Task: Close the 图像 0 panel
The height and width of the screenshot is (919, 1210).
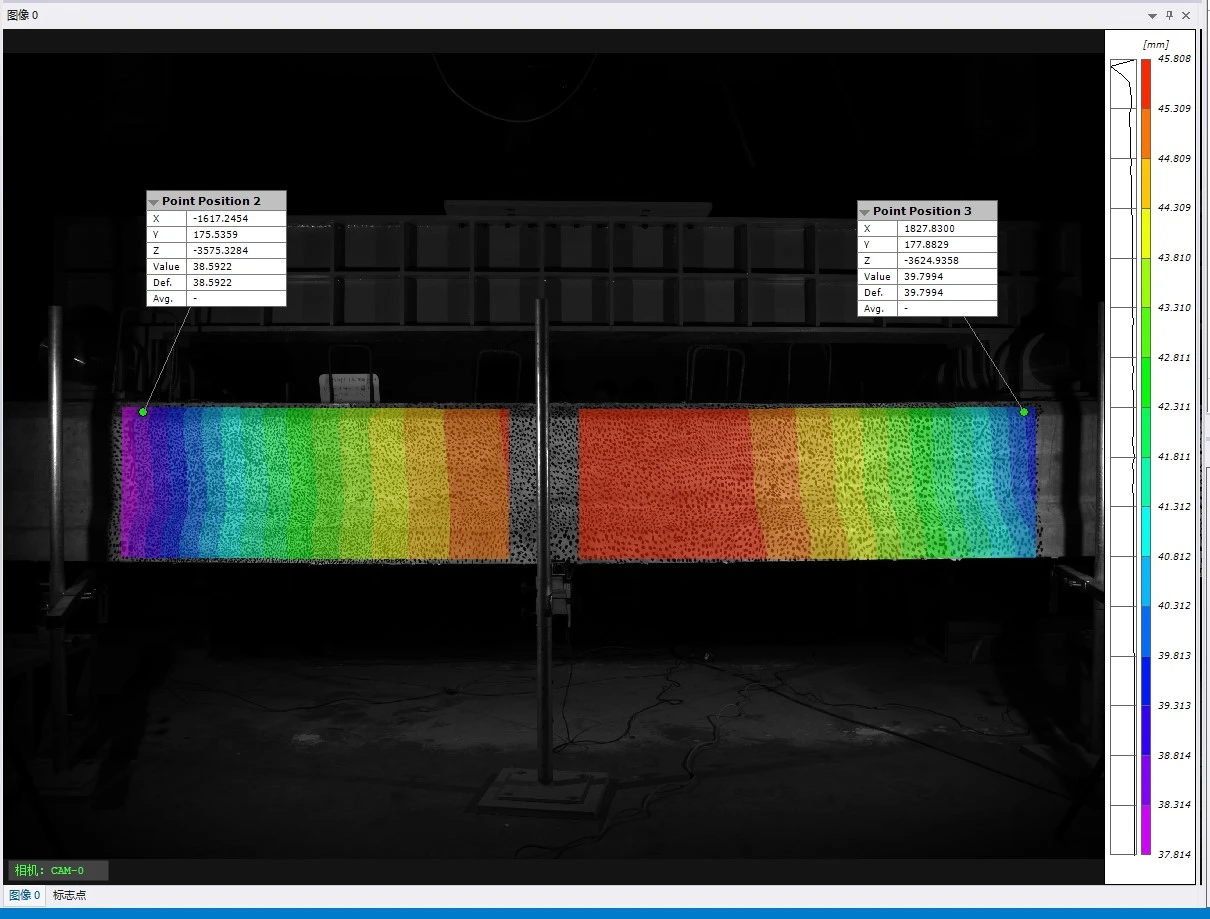Action: tap(1186, 15)
